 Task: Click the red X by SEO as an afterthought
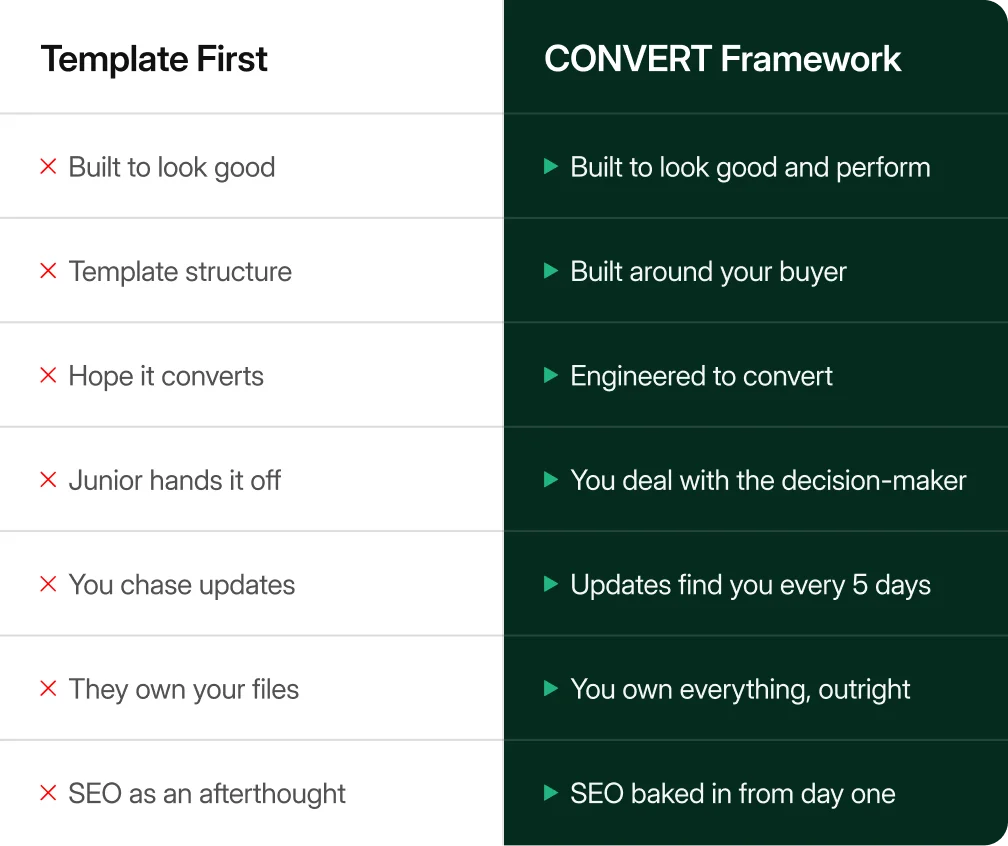(x=48, y=793)
